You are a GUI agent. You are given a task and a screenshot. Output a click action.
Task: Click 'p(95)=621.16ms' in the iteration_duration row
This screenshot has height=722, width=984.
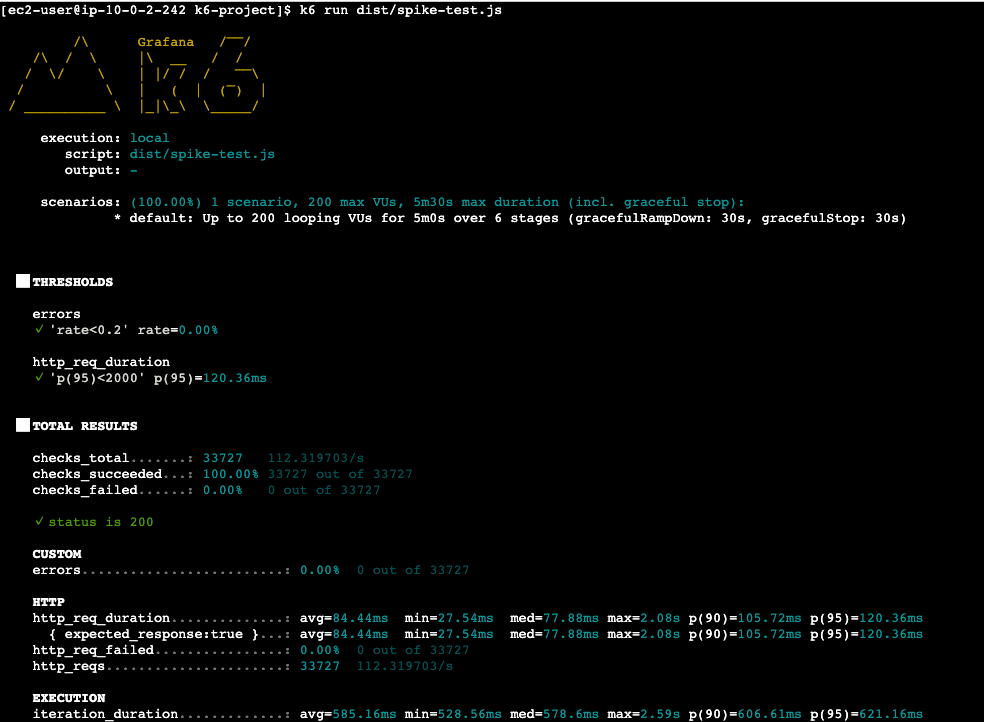tap(866, 714)
